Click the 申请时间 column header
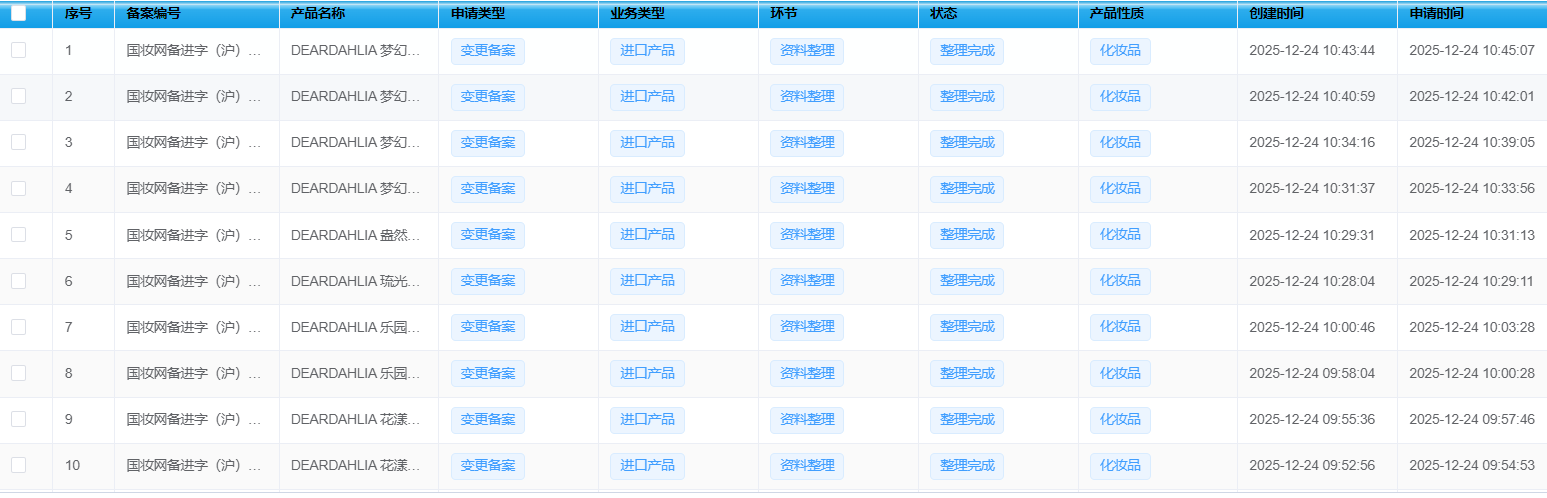This screenshot has width=1547, height=498. [1436, 14]
